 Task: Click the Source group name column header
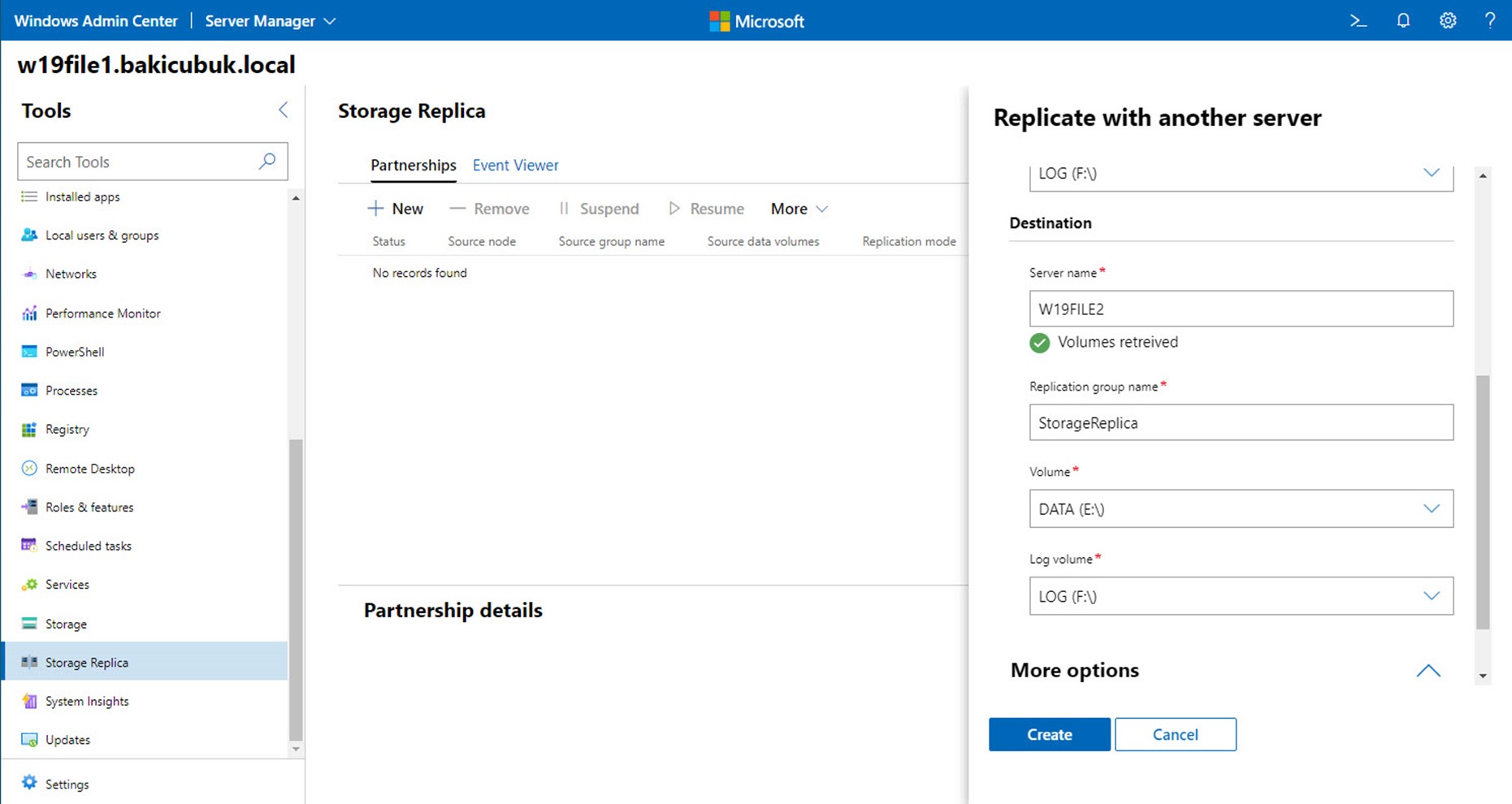click(x=611, y=241)
